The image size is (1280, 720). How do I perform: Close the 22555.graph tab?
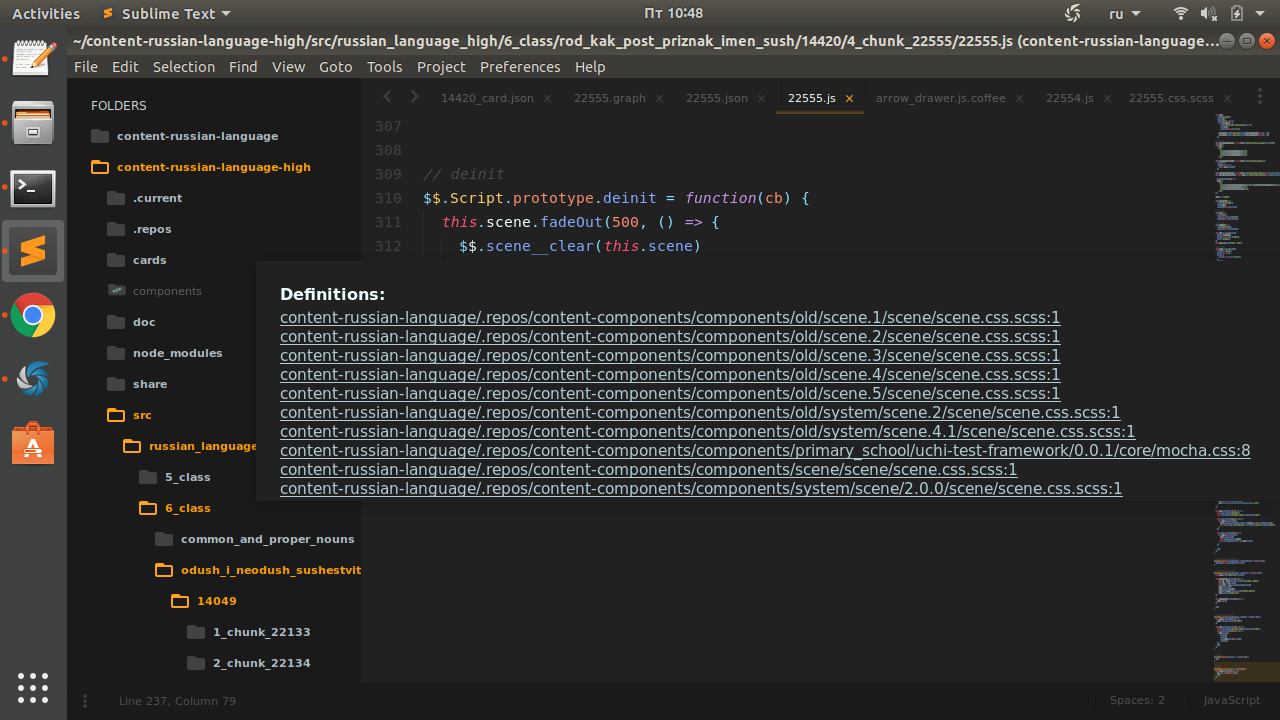pos(659,99)
